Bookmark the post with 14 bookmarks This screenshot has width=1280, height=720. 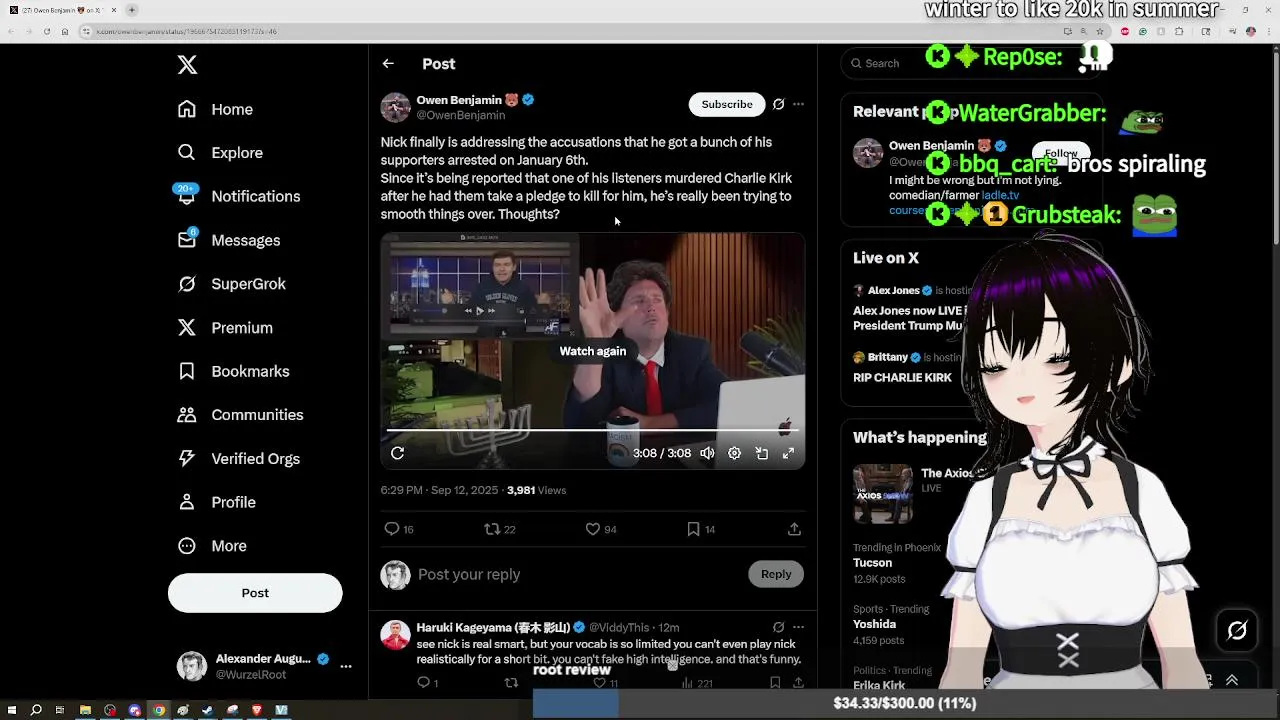[x=701, y=529]
